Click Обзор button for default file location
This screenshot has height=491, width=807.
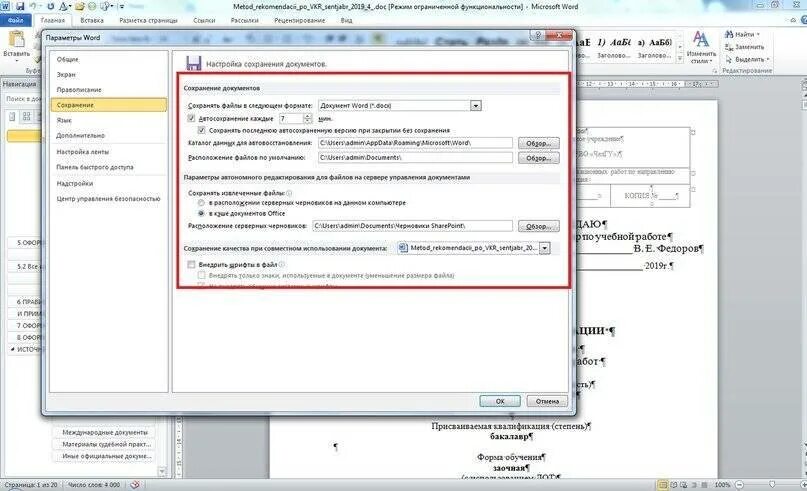[x=538, y=158]
